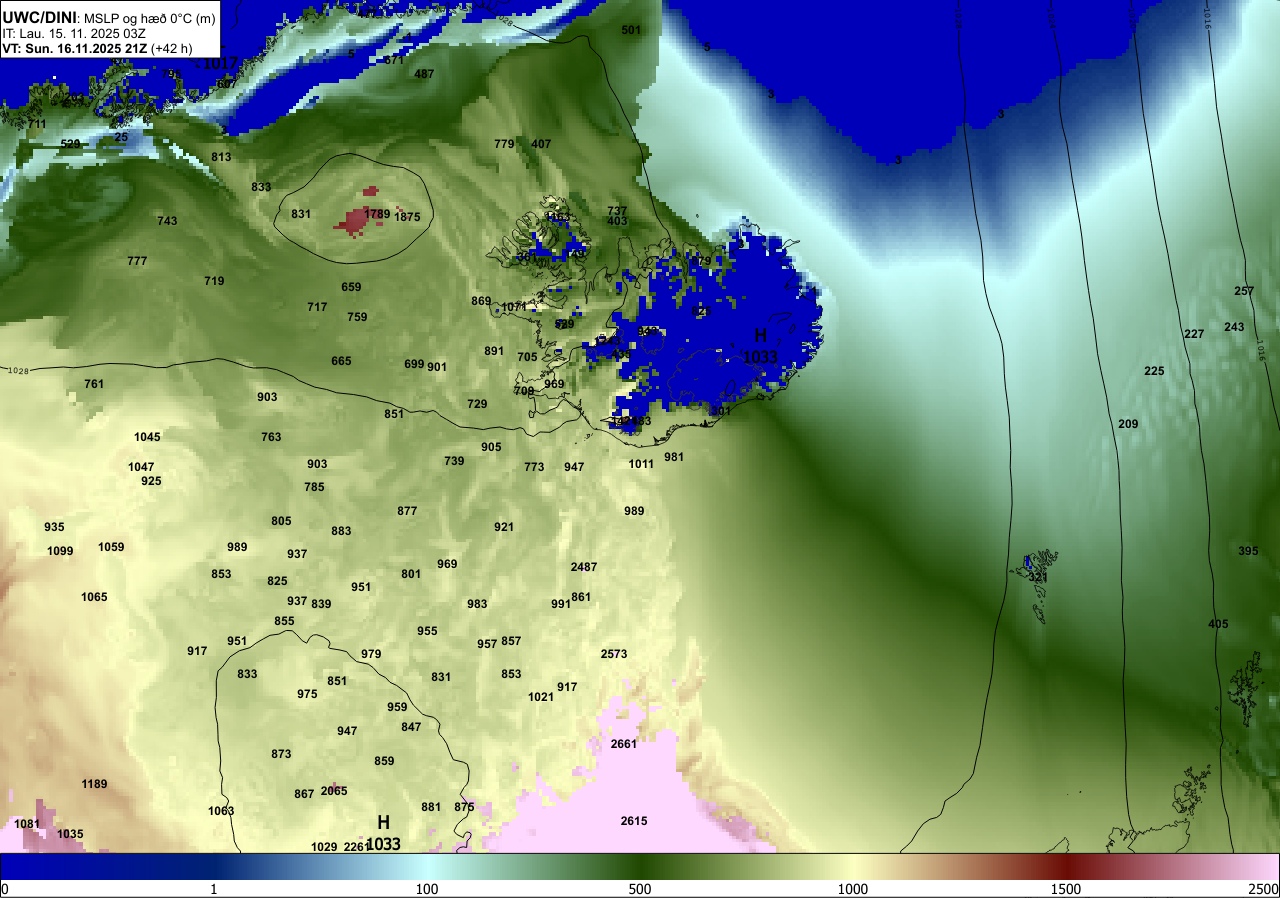Click the value 1189
Screen dimensions: 1280x898
(x=94, y=784)
